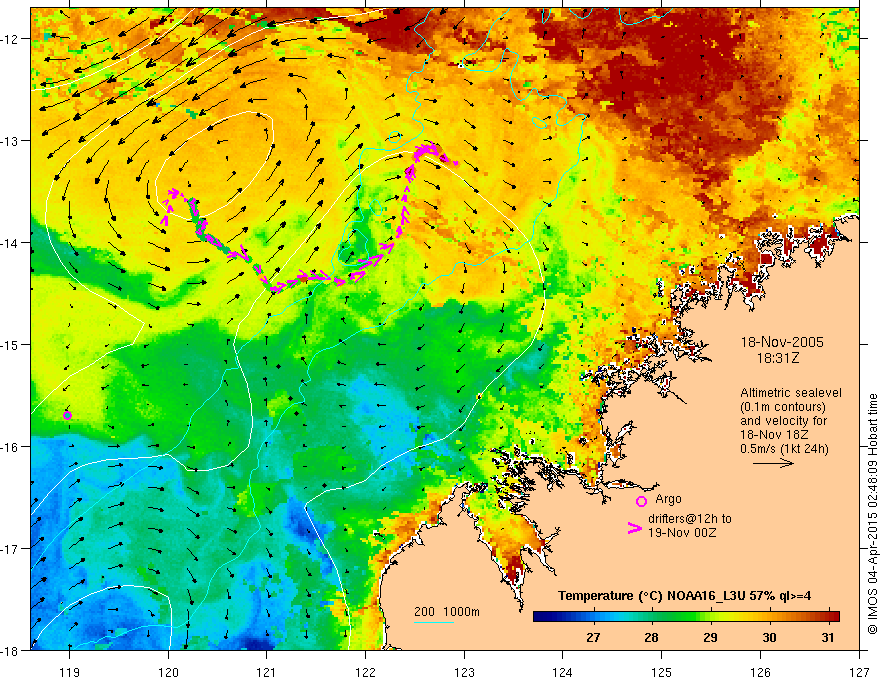Click the cyan 200 1000m depth line sample
The height and width of the screenshot is (680, 880).
click(x=434, y=622)
